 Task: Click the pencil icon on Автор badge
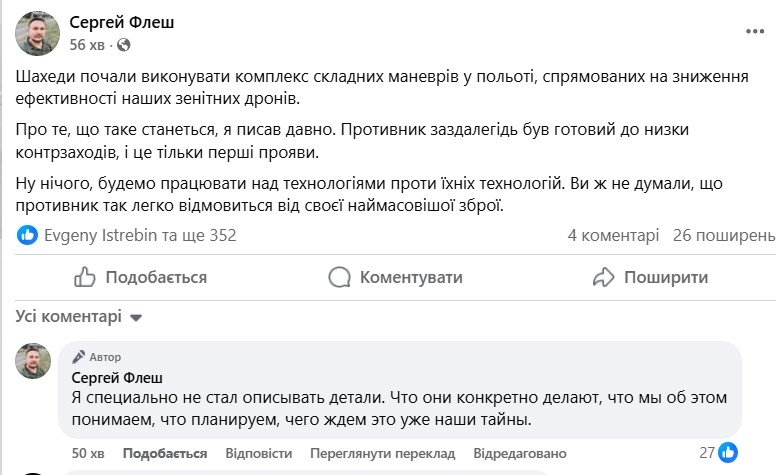(x=78, y=356)
